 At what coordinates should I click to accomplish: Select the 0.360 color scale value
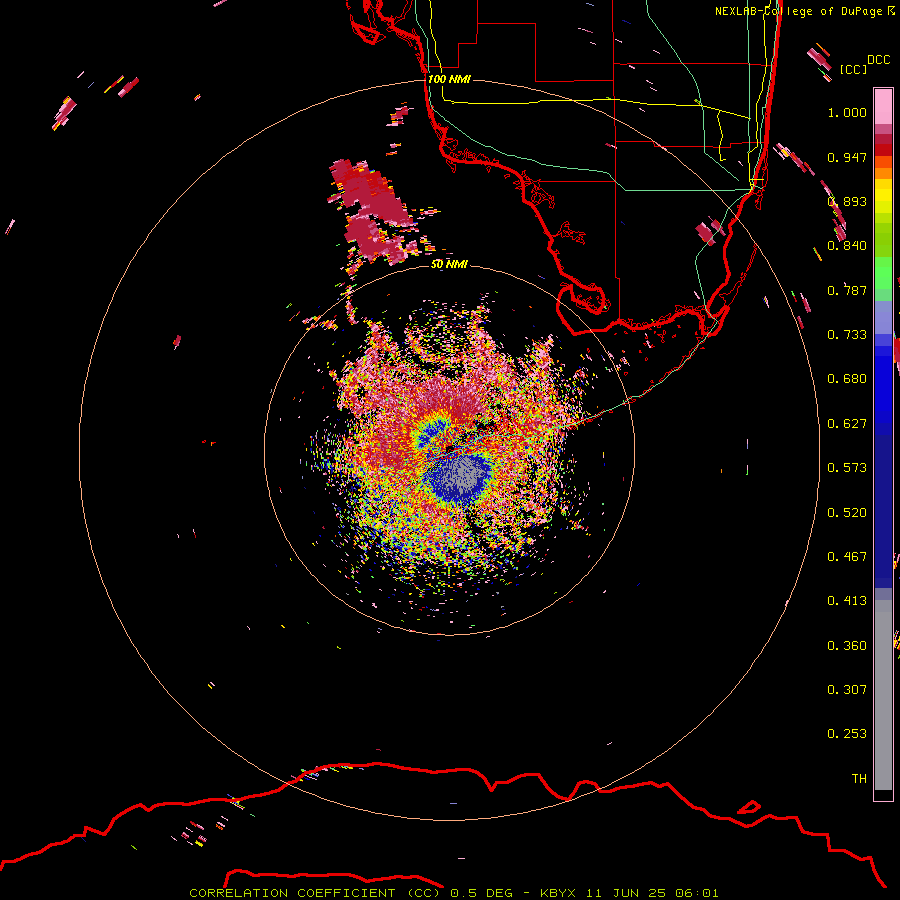tap(847, 646)
